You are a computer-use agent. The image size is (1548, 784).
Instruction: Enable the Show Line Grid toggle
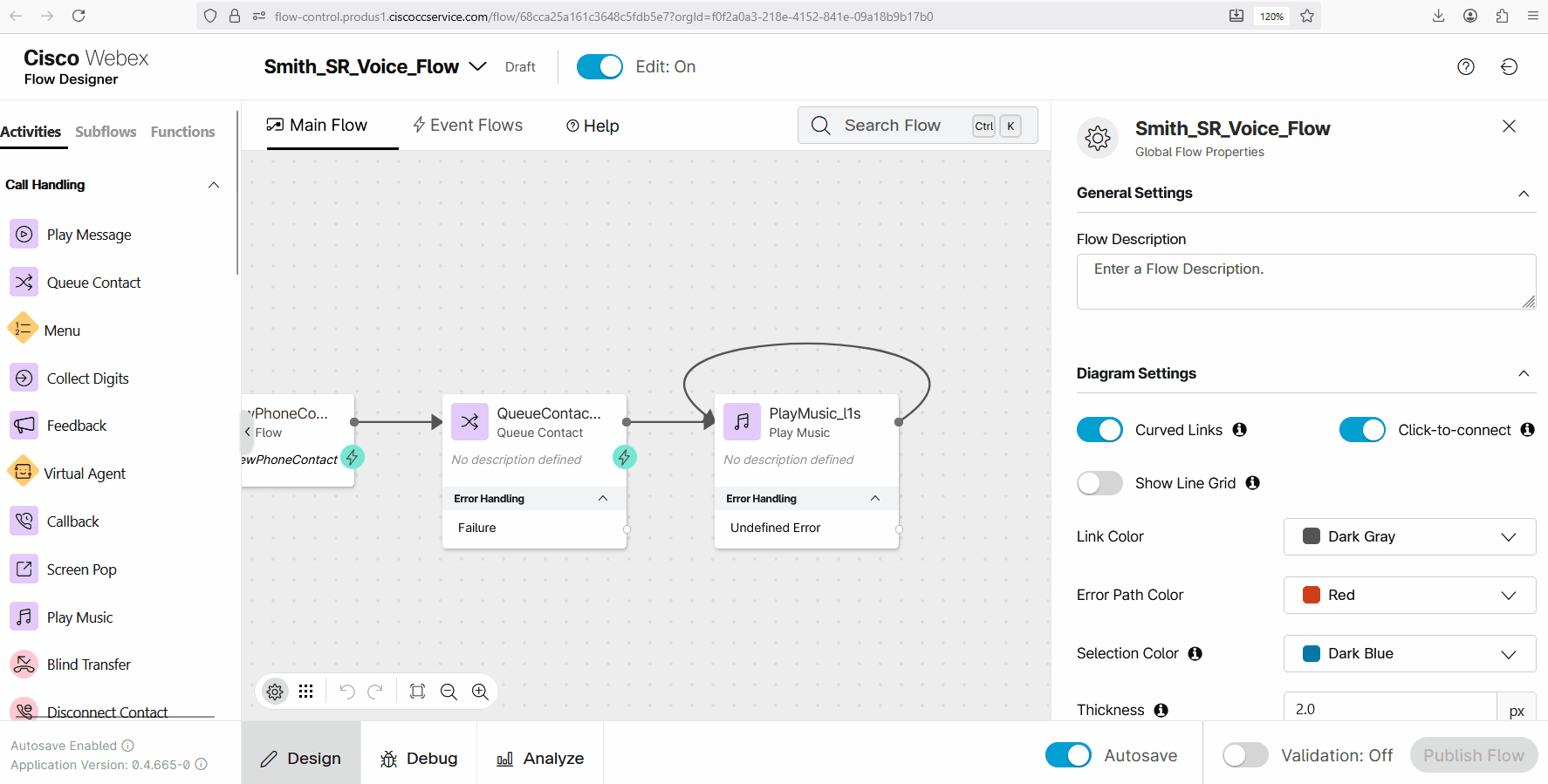1099,483
